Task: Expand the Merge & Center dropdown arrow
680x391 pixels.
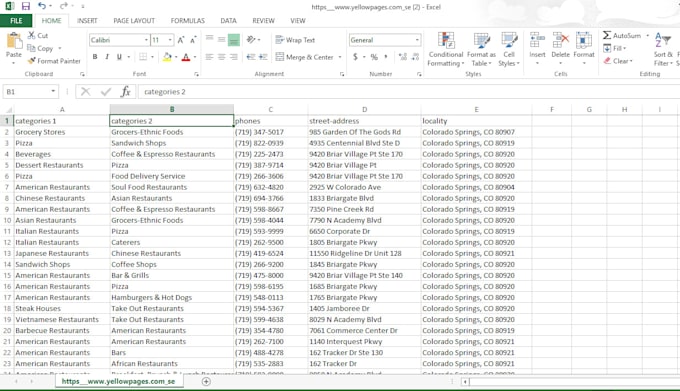Action: coord(340,57)
